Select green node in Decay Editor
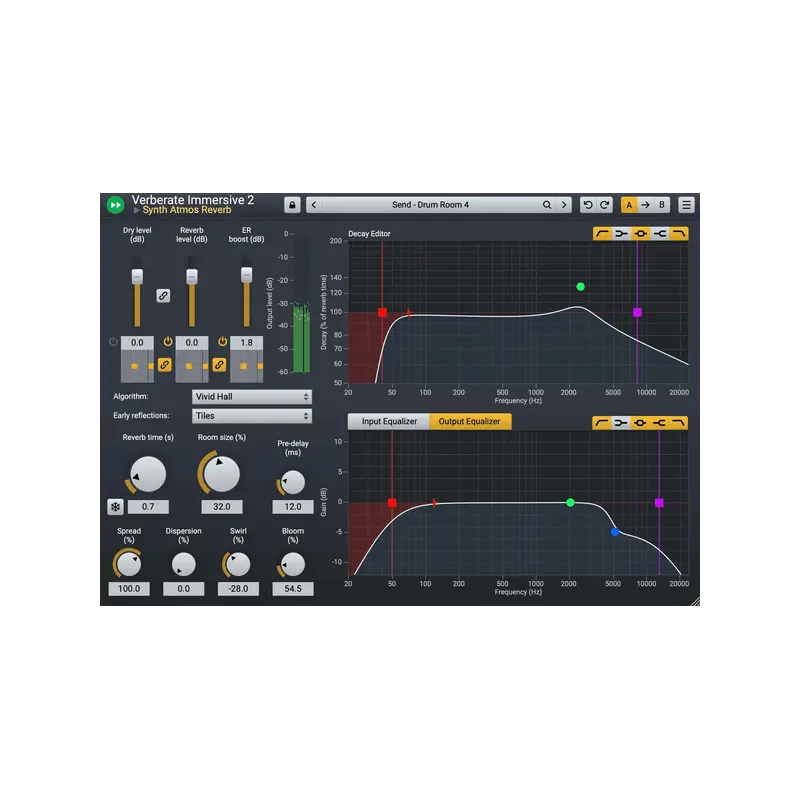The height and width of the screenshot is (800, 800). click(581, 287)
